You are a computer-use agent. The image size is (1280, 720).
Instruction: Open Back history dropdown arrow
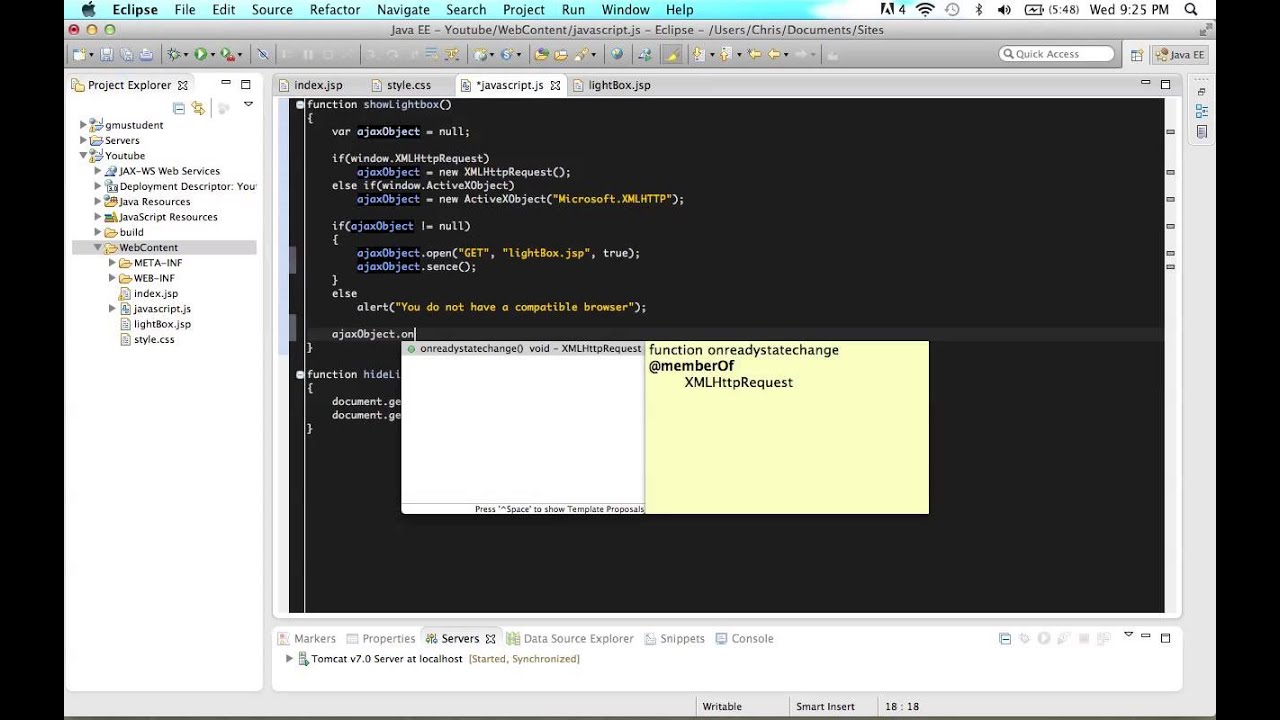point(786,55)
